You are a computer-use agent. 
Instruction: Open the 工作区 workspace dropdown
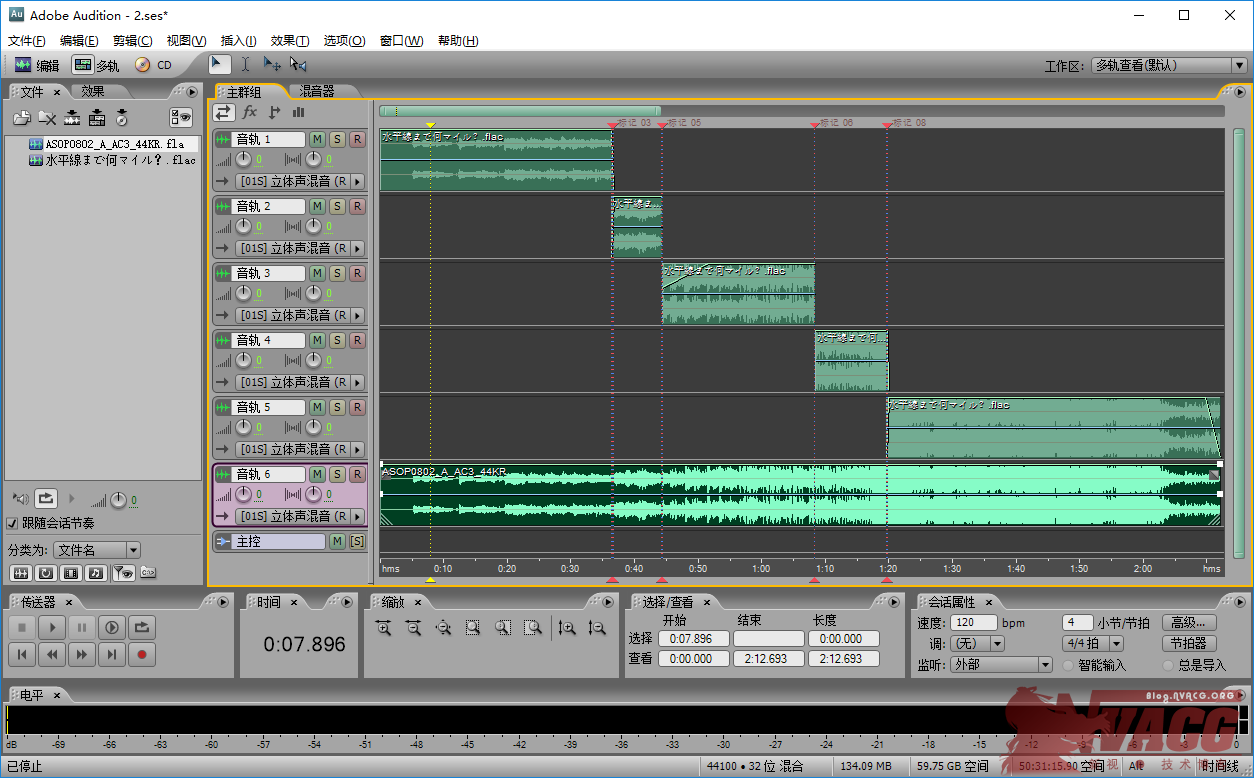[x=1168, y=65]
